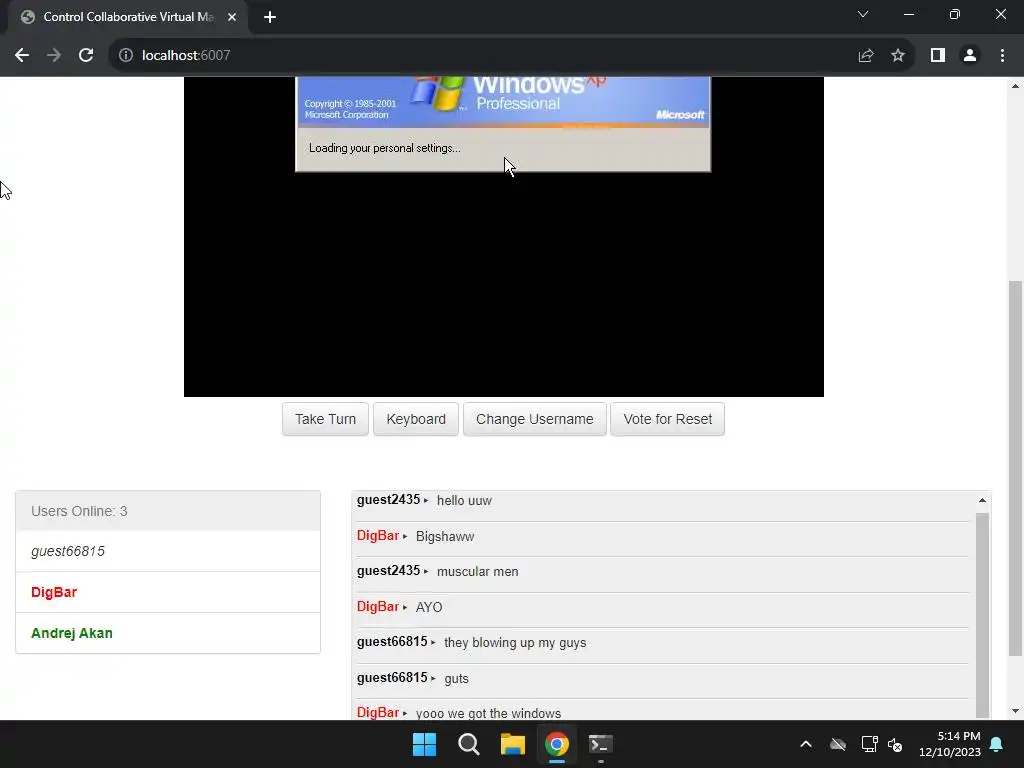The width and height of the screenshot is (1024, 768).
Task: Open Chrome side panel icon
Action: pyautogui.click(x=938, y=56)
